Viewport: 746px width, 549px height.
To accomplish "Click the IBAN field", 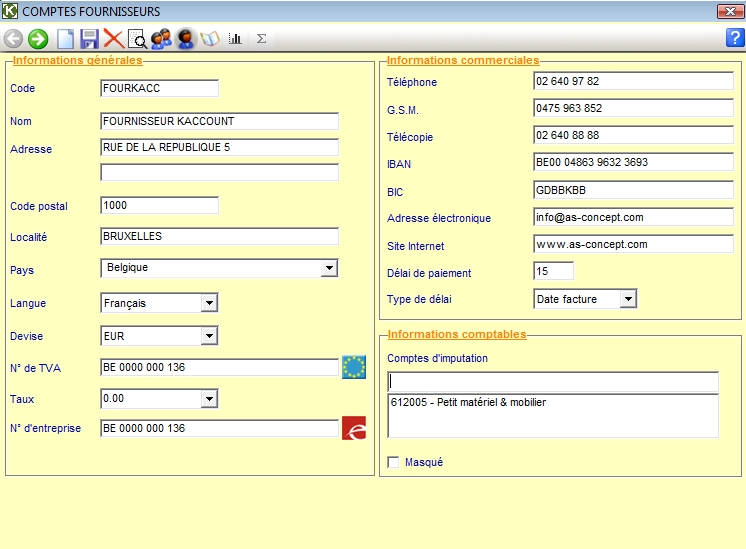I will pos(633,162).
